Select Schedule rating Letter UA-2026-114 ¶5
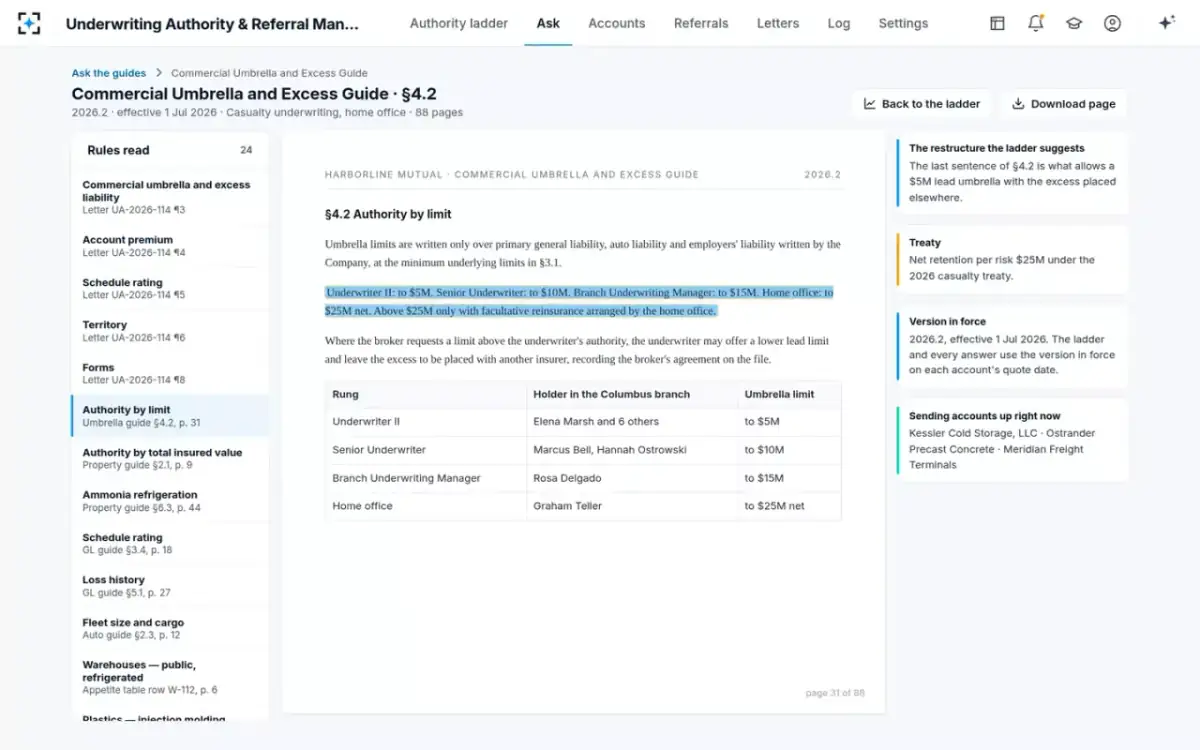The width and height of the screenshot is (1200, 750). click(169, 289)
